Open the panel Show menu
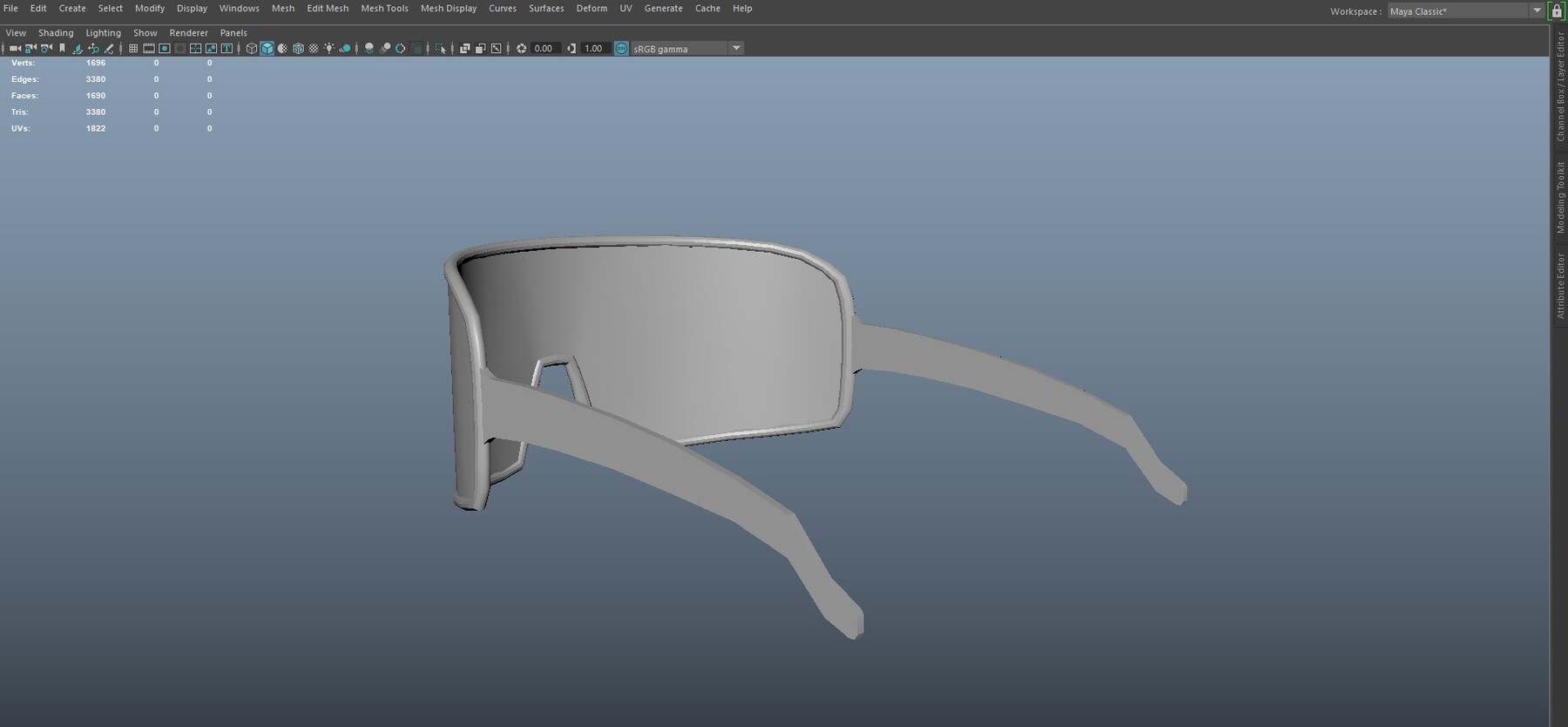This screenshot has width=1568, height=727. (145, 32)
